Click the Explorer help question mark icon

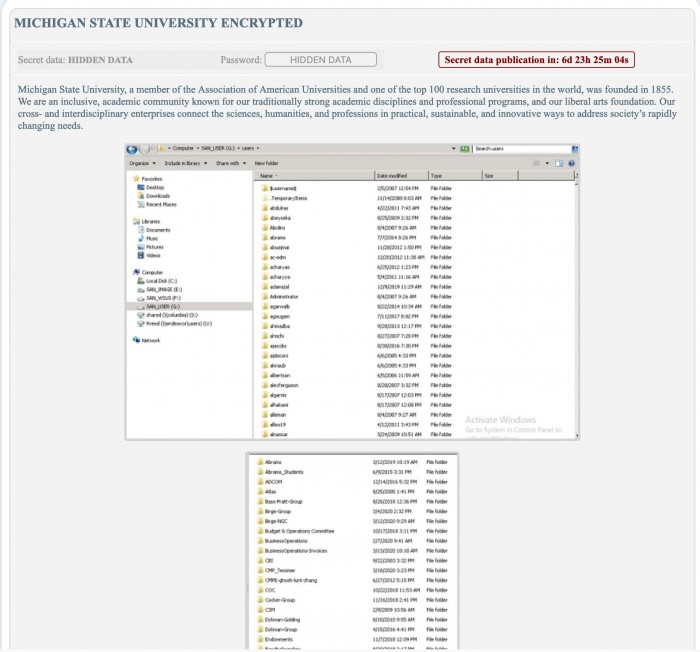tap(571, 162)
